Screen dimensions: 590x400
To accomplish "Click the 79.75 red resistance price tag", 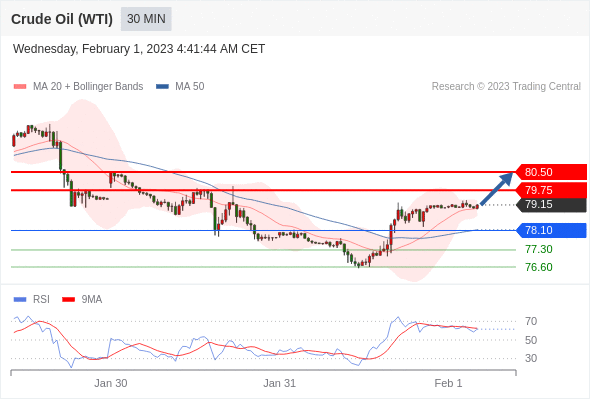I will [551, 190].
